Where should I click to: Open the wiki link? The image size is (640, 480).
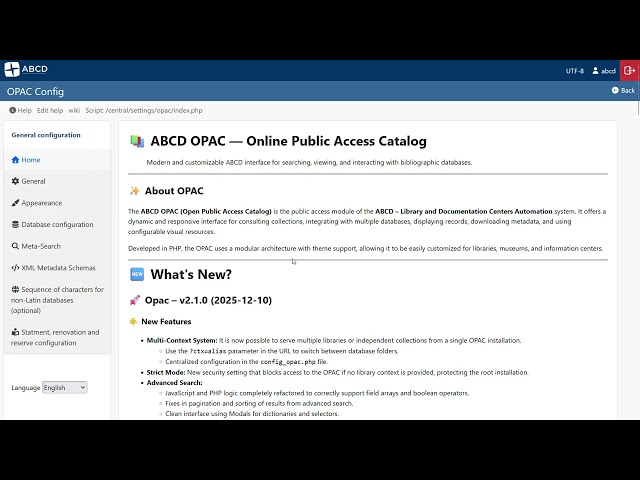(x=74, y=110)
